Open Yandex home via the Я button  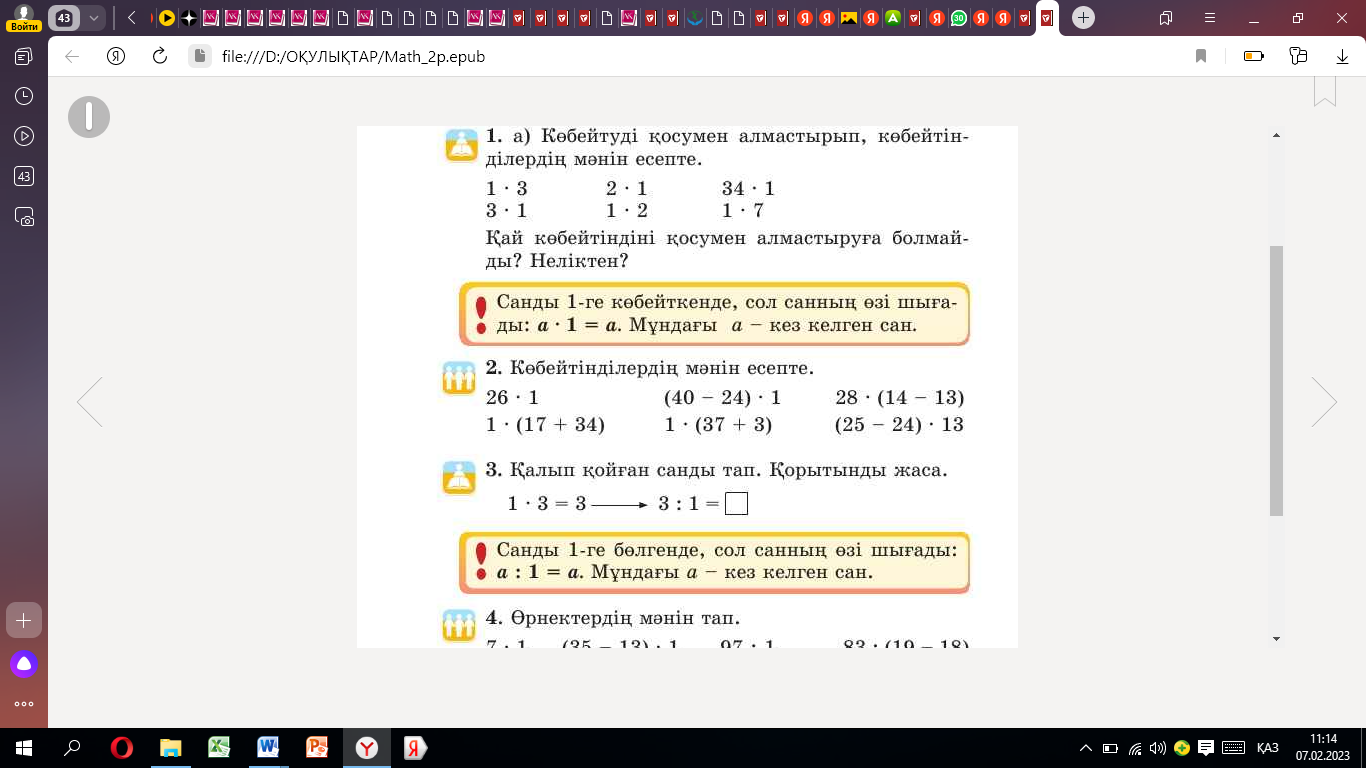115,57
